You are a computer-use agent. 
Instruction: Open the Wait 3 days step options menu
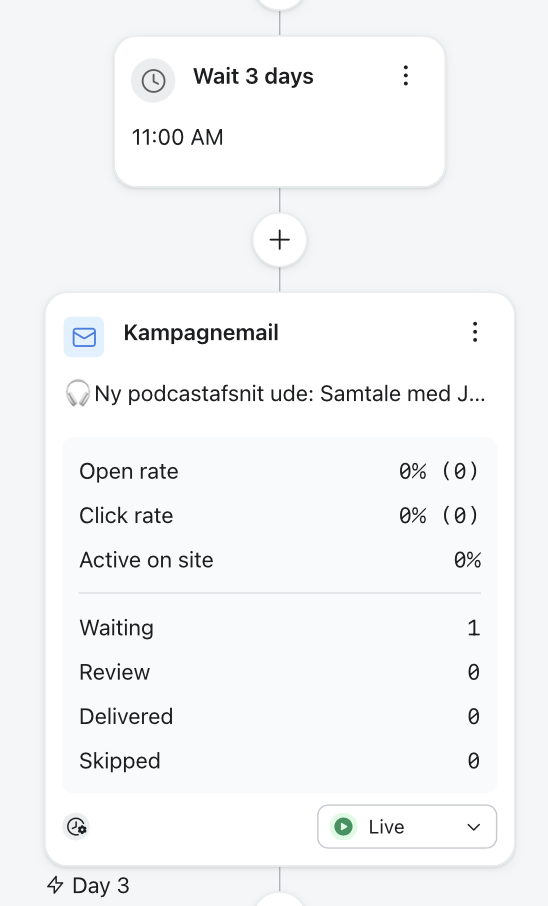point(406,76)
